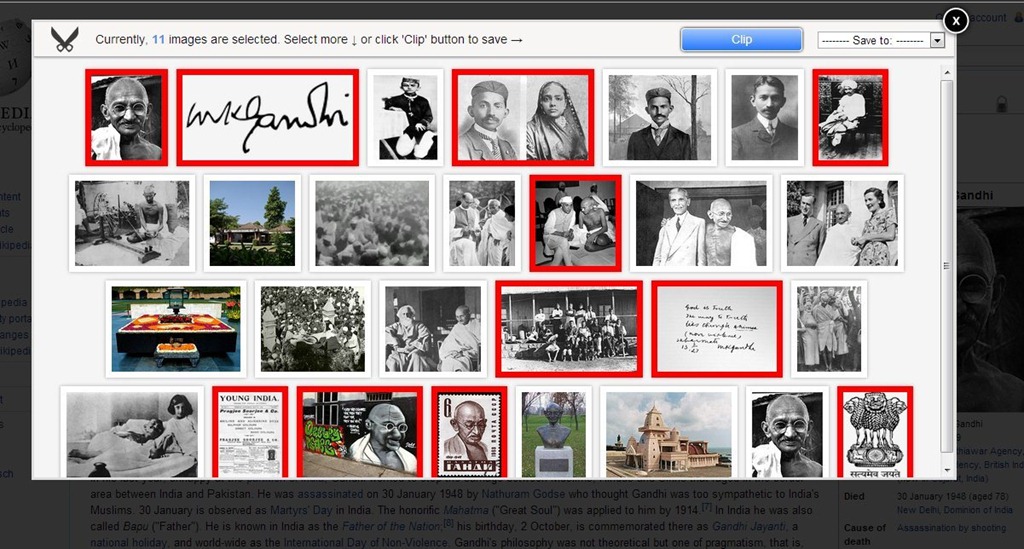Select the dense crowd black and white photo

click(313, 329)
